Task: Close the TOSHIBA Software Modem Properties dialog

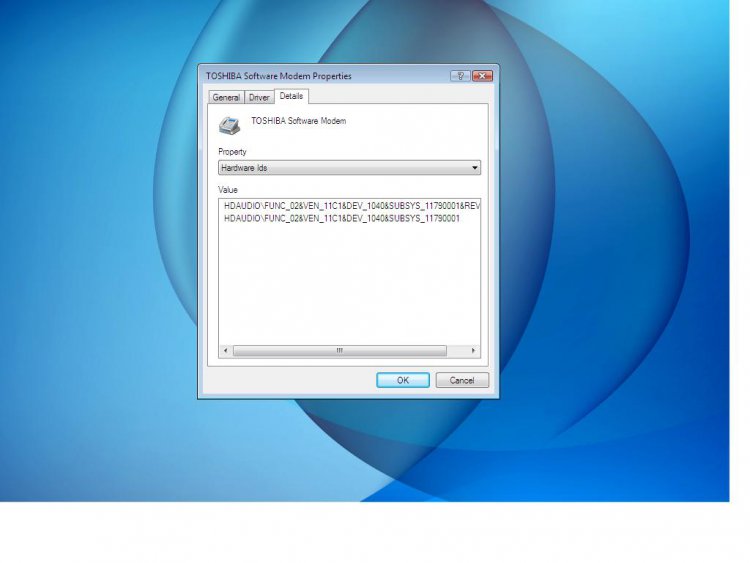Action: 482,76
